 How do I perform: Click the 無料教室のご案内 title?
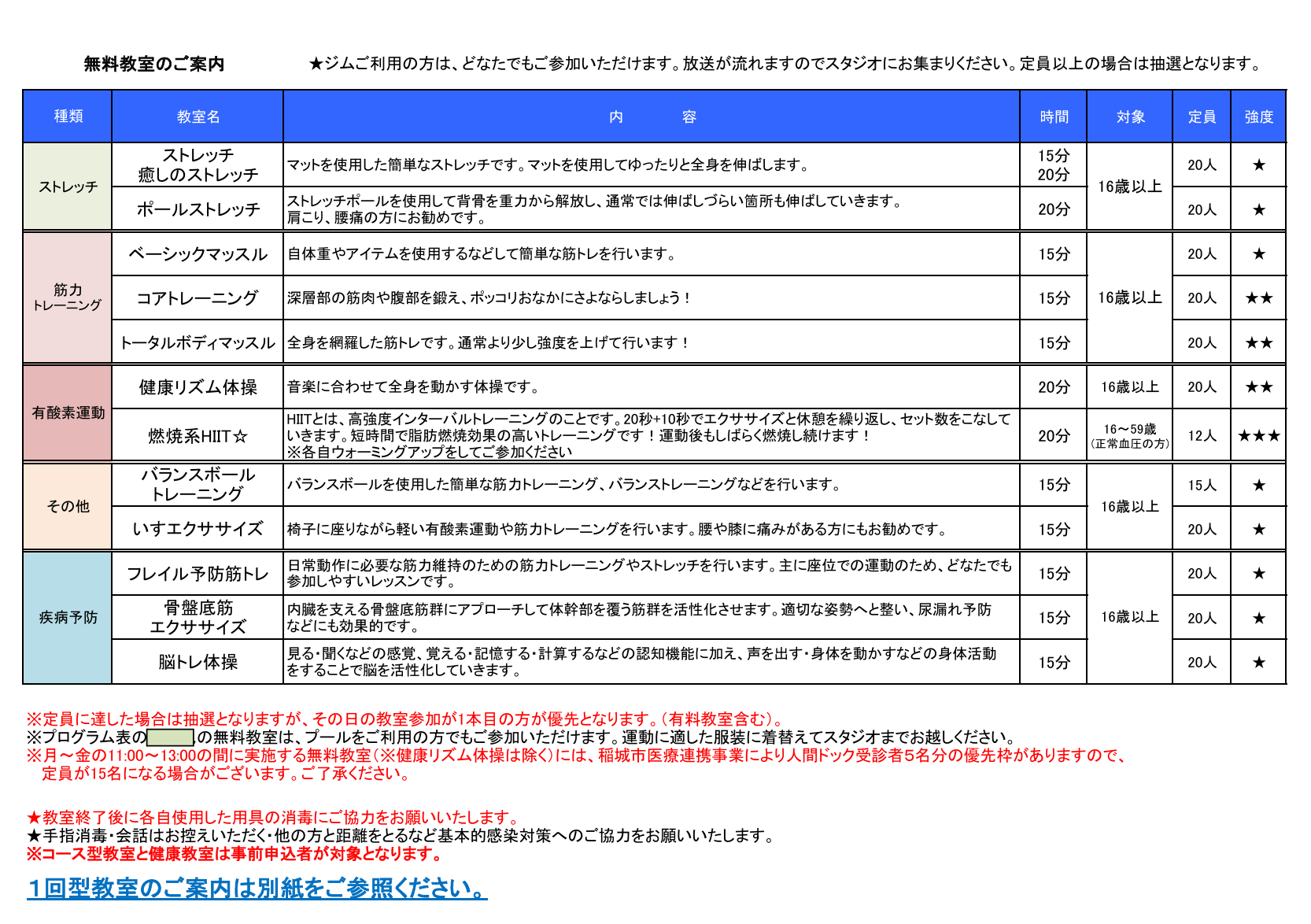click(x=154, y=65)
